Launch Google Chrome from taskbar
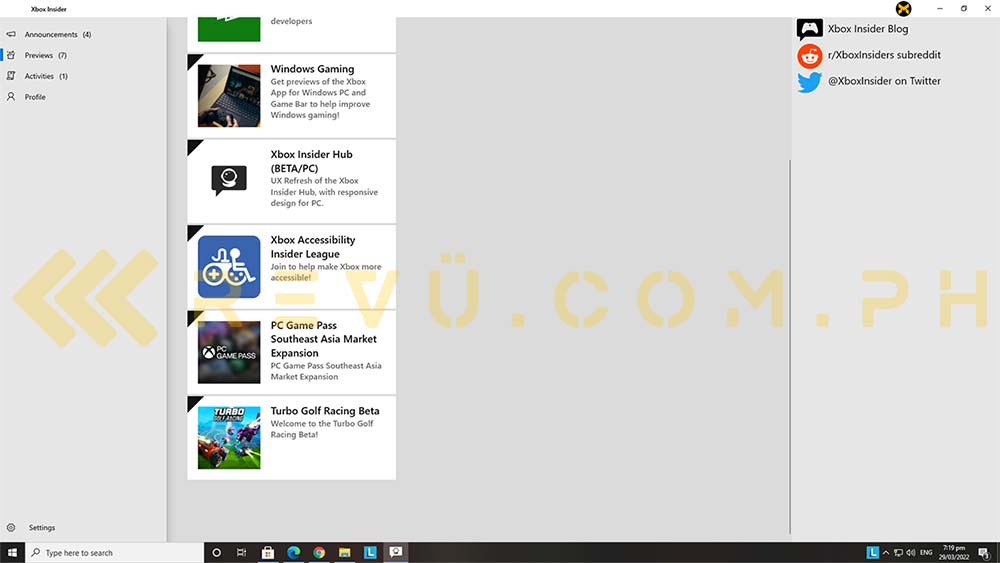 319,552
